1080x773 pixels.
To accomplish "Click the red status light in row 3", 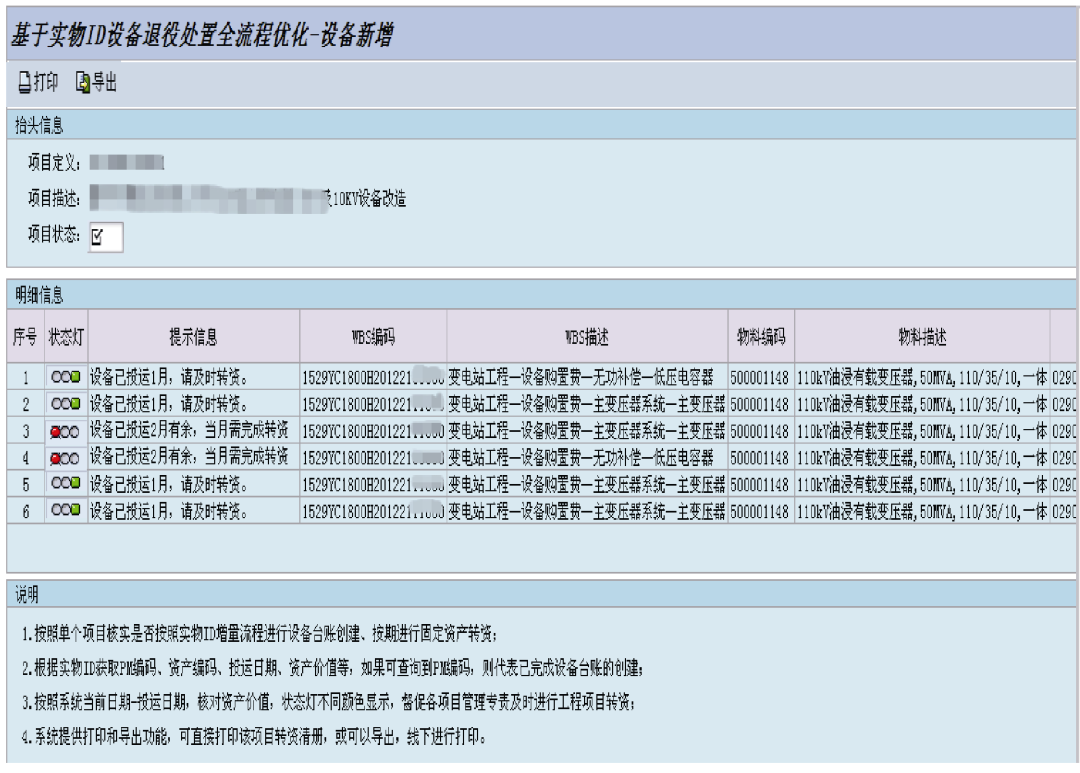I will coord(65,431).
